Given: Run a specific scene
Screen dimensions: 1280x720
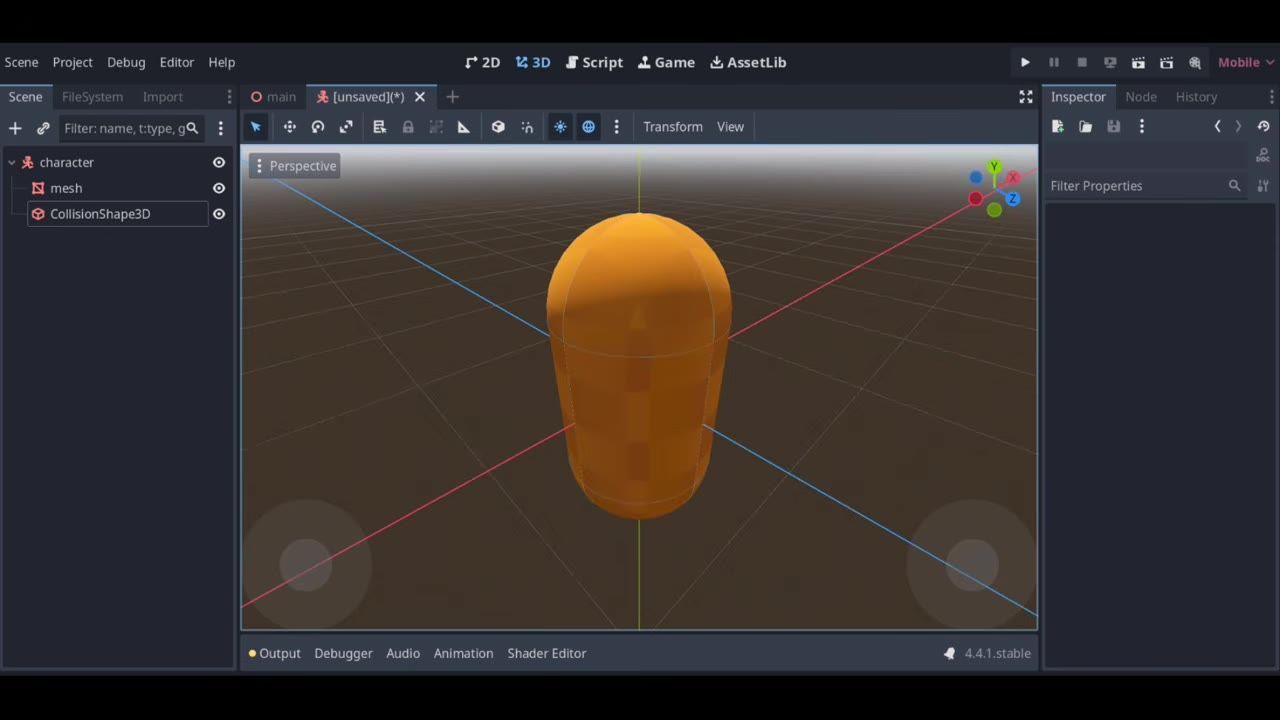Looking at the screenshot, I should point(1166,62).
